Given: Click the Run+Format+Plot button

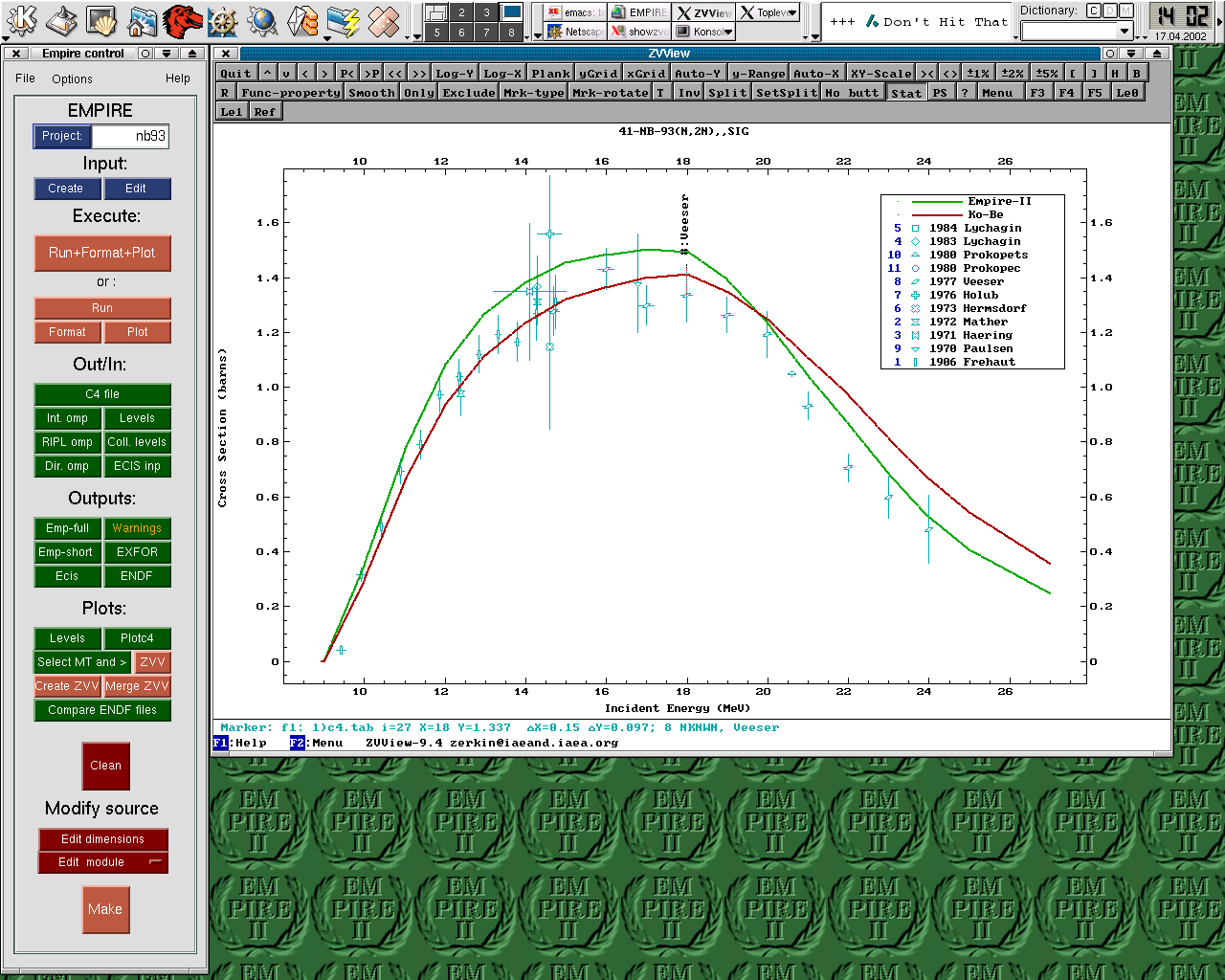Looking at the screenshot, I should (102, 253).
